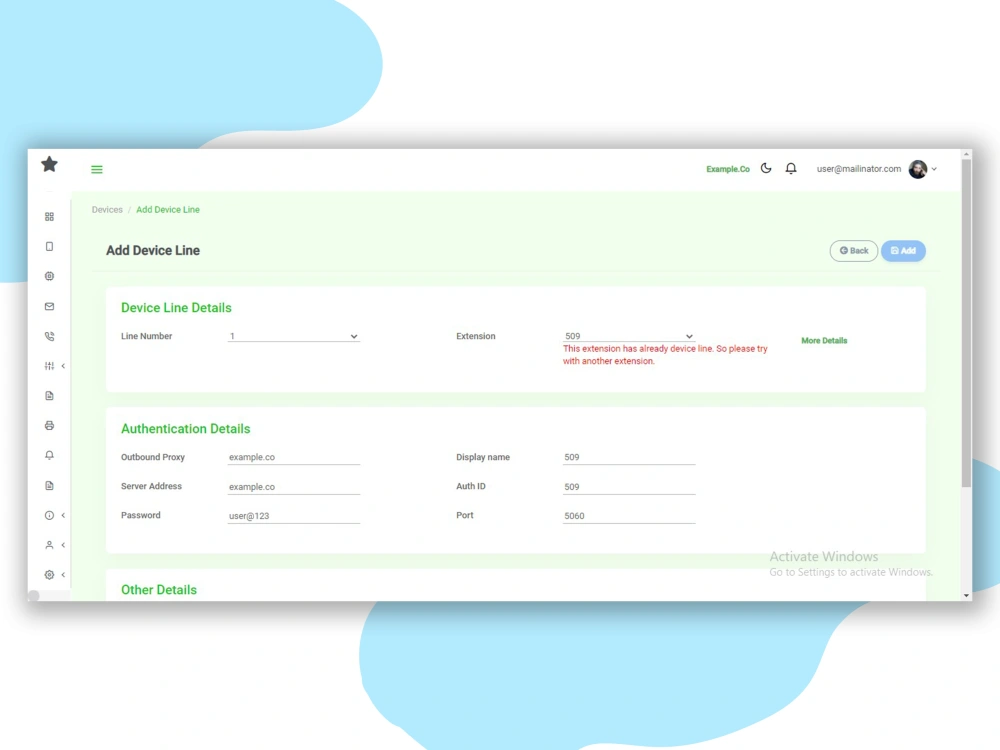
Task: Open the bell alerts sidebar icon
Action: click(49, 455)
